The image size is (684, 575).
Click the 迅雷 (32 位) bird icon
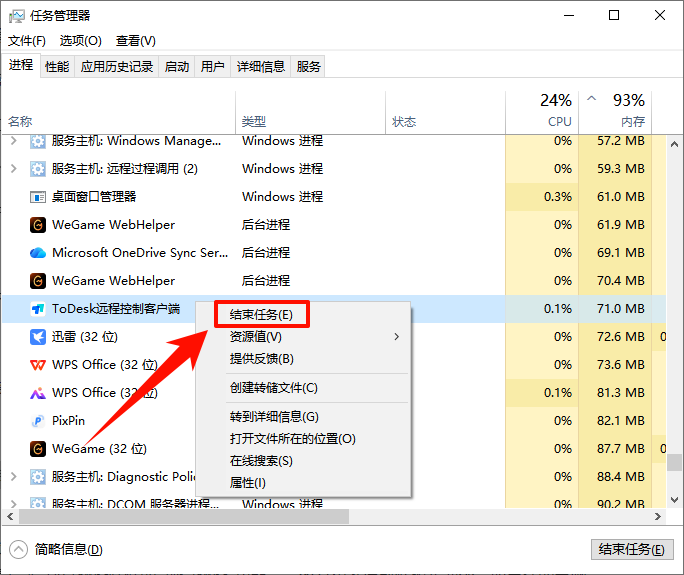pyautogui.click(x=38, y=337)
